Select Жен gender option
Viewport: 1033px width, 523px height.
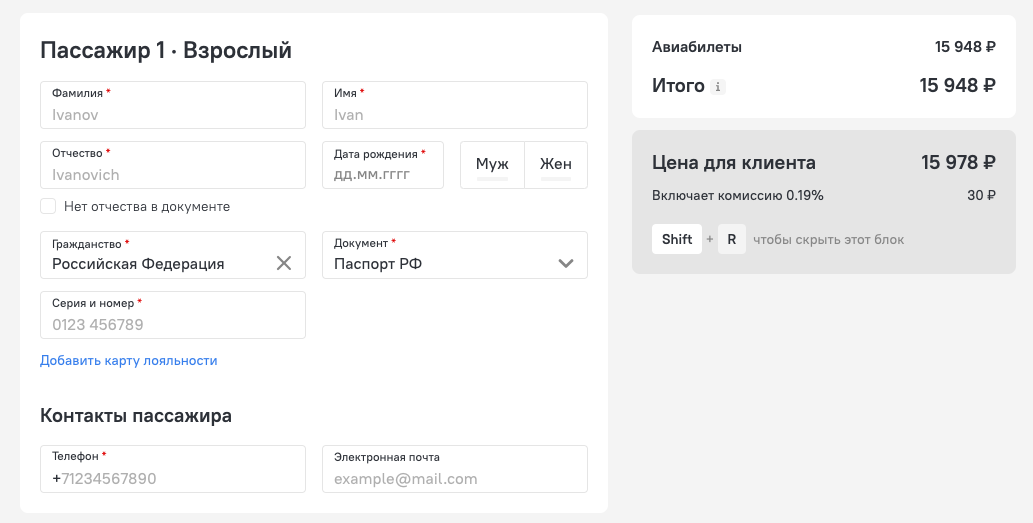coord(556,165)
